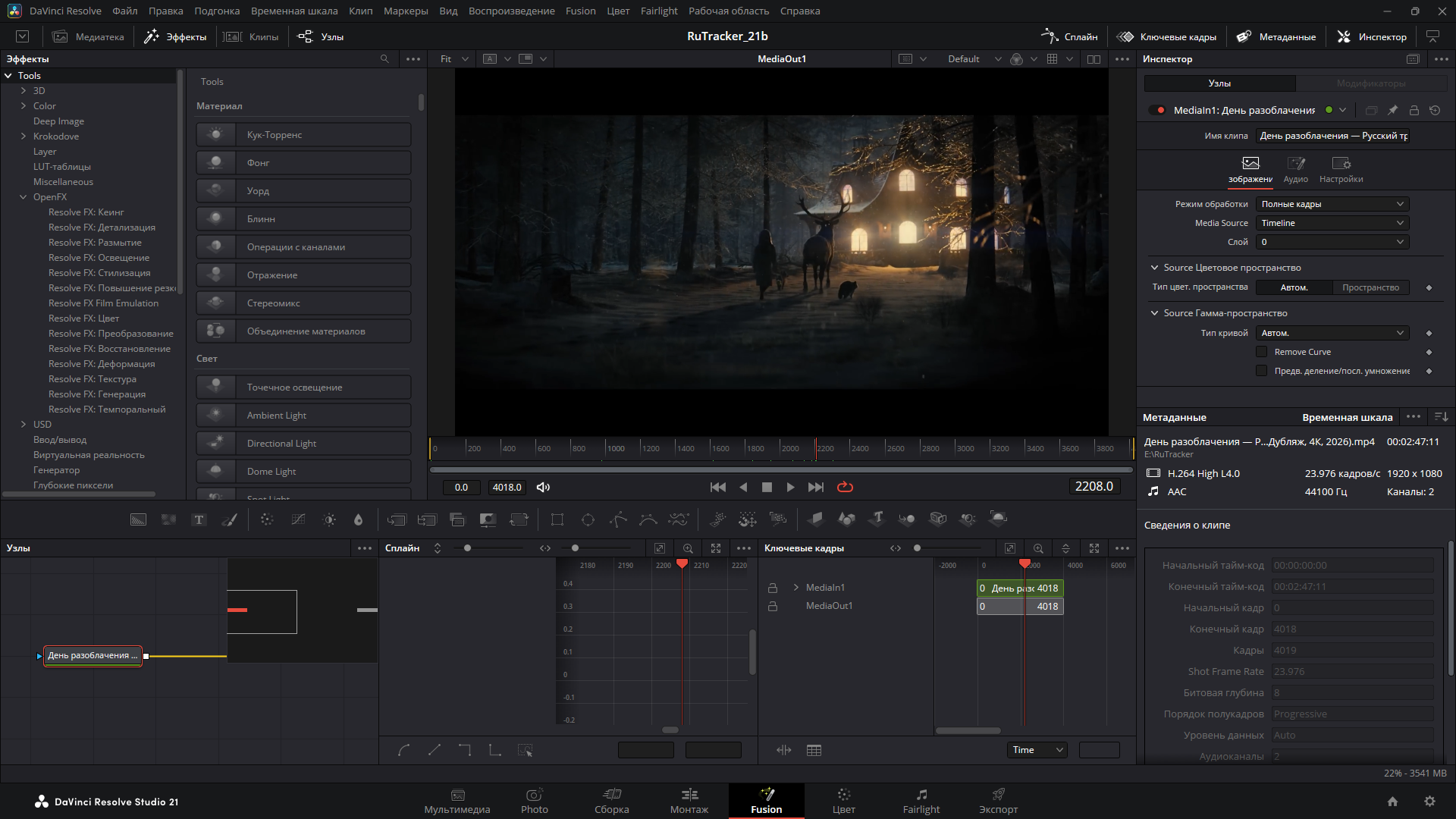Switch to the Экспорт page
The width and height of the screenshot is (1456, 819).
[x=998, y=801]
